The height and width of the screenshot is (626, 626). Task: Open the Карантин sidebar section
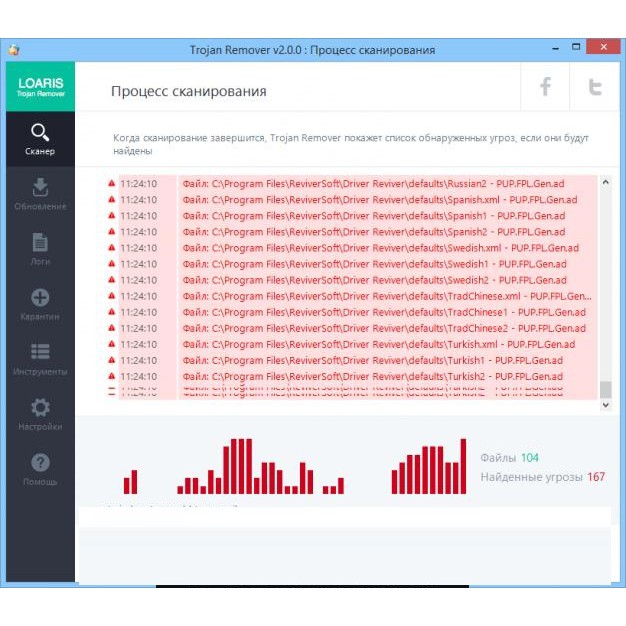40,304
